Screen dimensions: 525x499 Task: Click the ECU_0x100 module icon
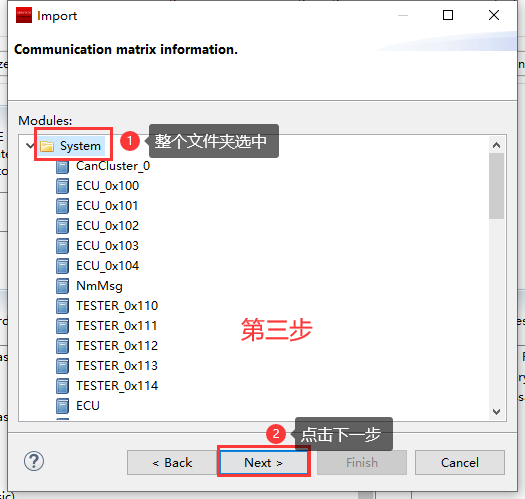63,186
